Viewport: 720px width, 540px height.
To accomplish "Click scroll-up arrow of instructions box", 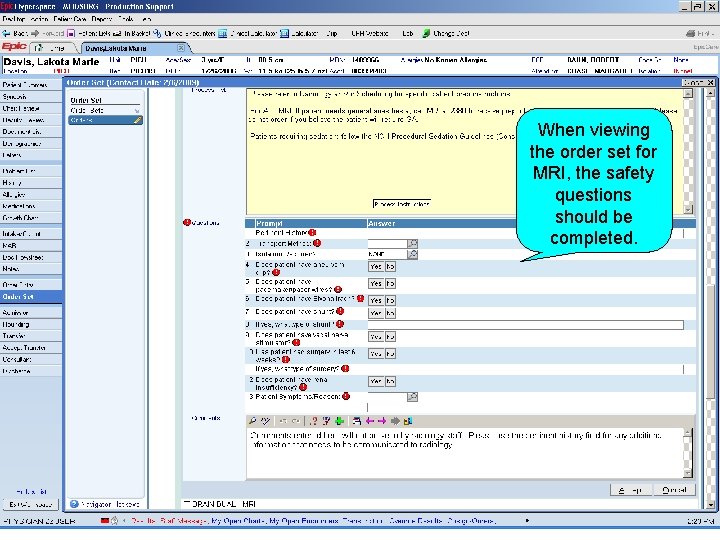I will 688,94.
